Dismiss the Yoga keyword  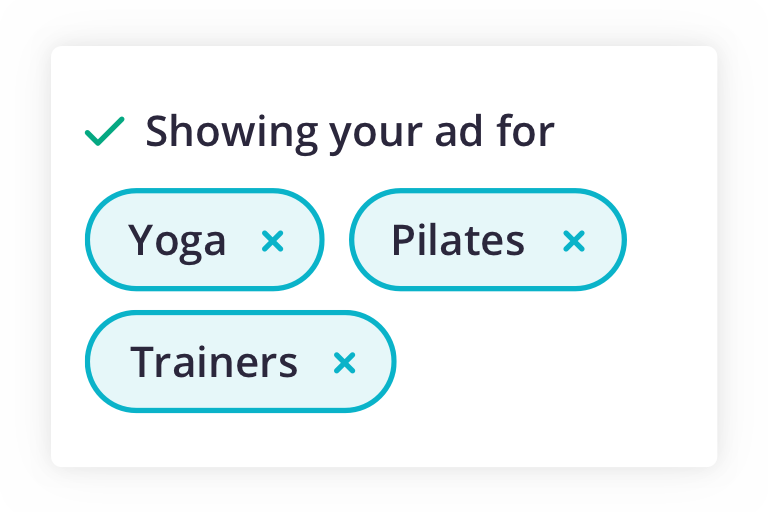pyautogui.click(x=272, y=241)
